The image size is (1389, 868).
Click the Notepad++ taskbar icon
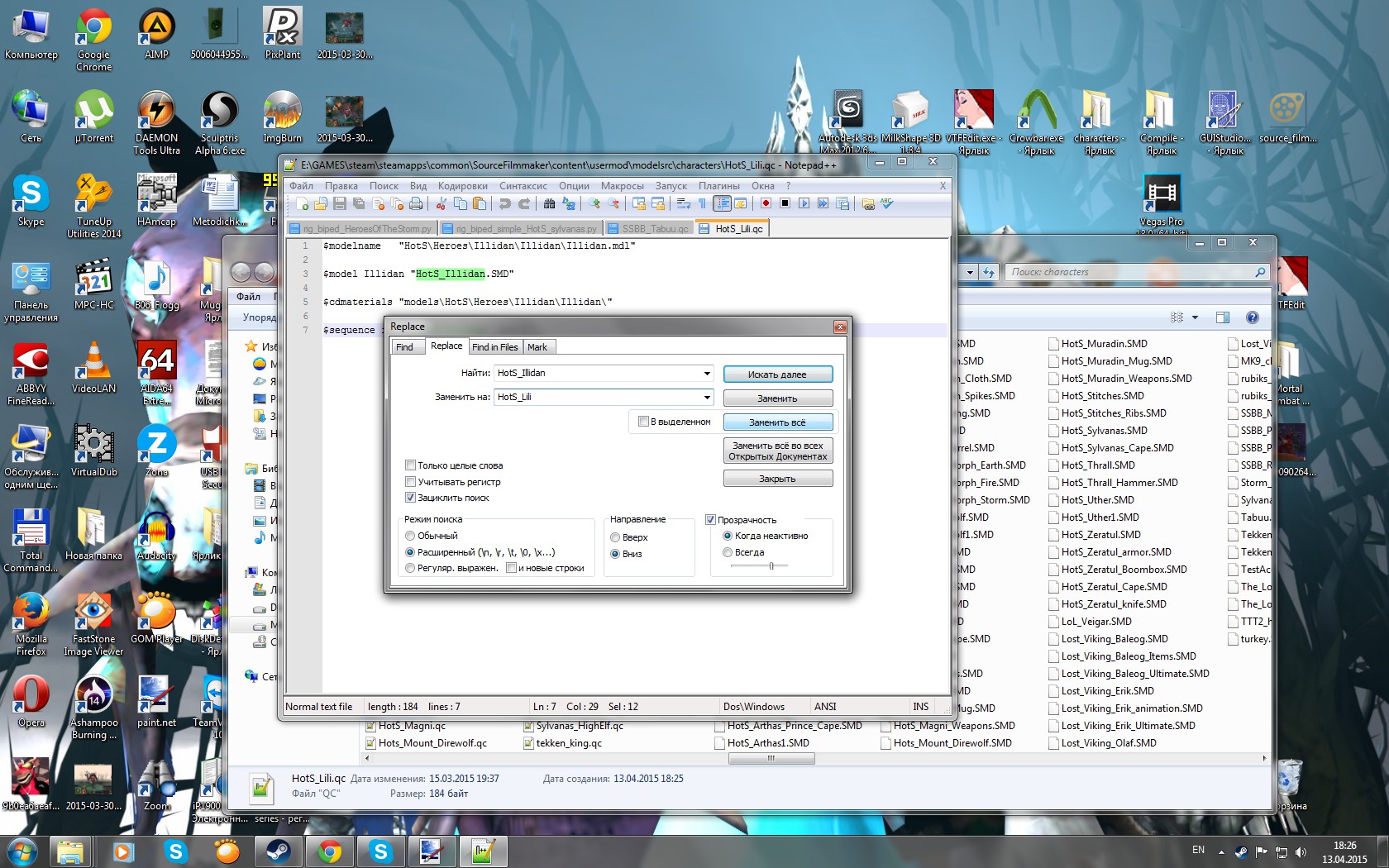tap(483, 851)
